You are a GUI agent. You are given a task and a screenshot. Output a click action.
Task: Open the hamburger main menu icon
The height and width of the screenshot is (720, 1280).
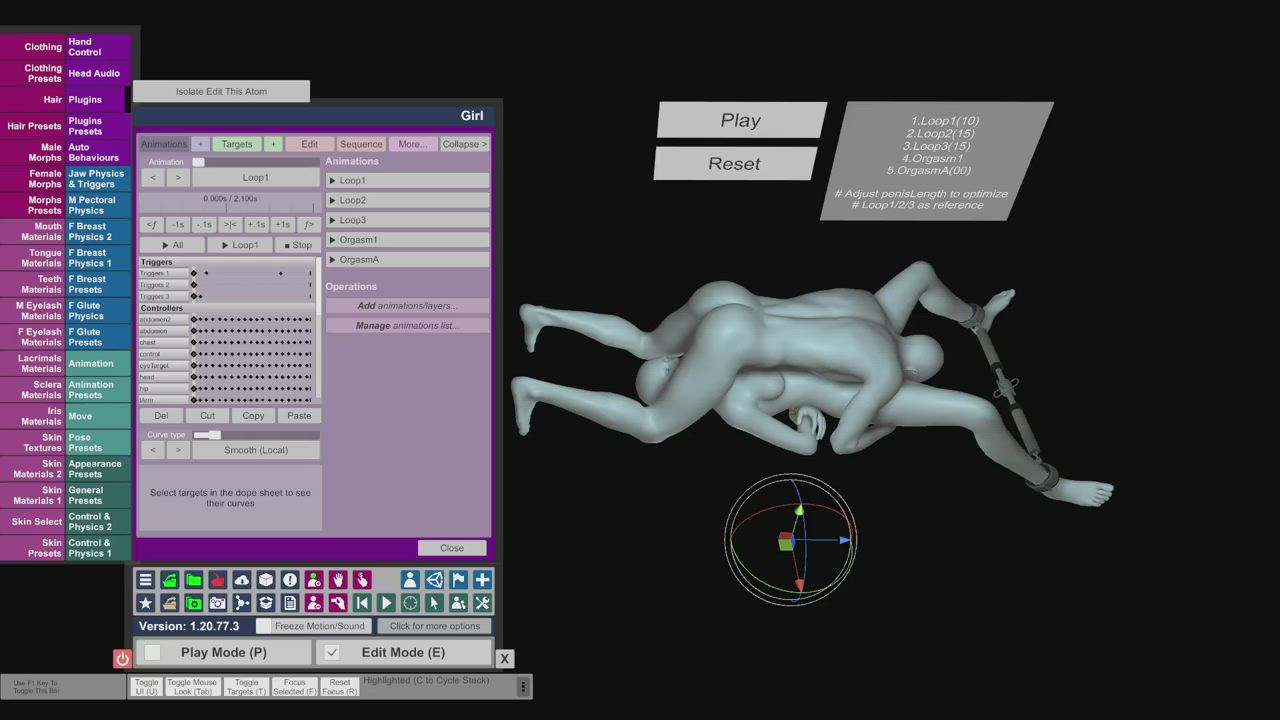point(146,580)
